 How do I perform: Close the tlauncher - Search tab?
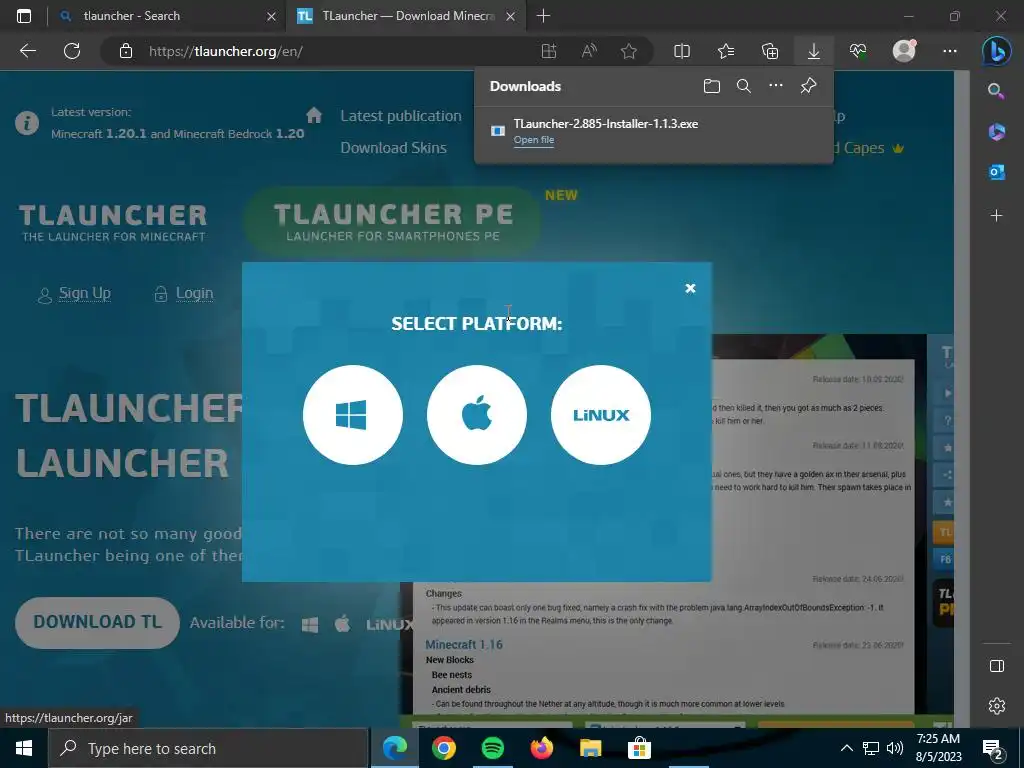click(x=272, y=16)
